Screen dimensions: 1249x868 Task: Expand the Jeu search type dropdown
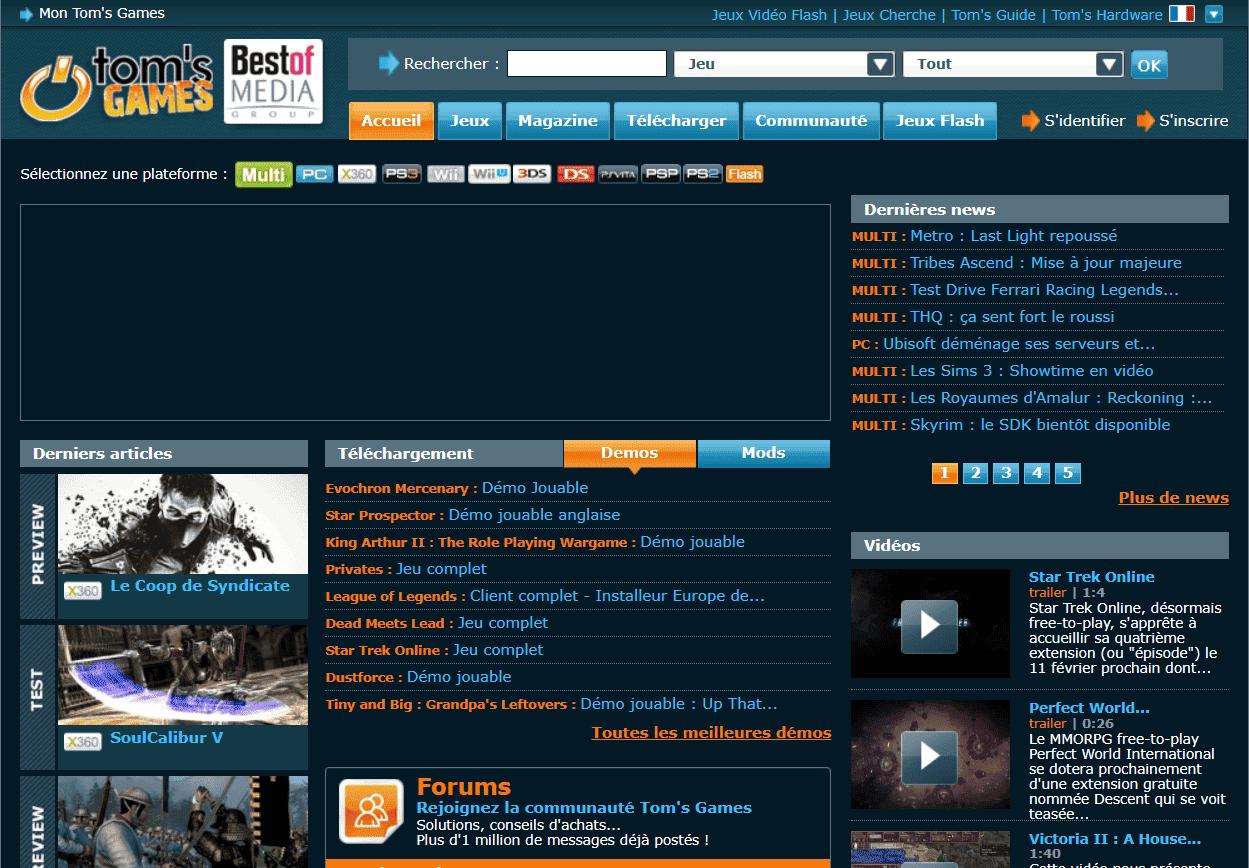tap(880, 64)
